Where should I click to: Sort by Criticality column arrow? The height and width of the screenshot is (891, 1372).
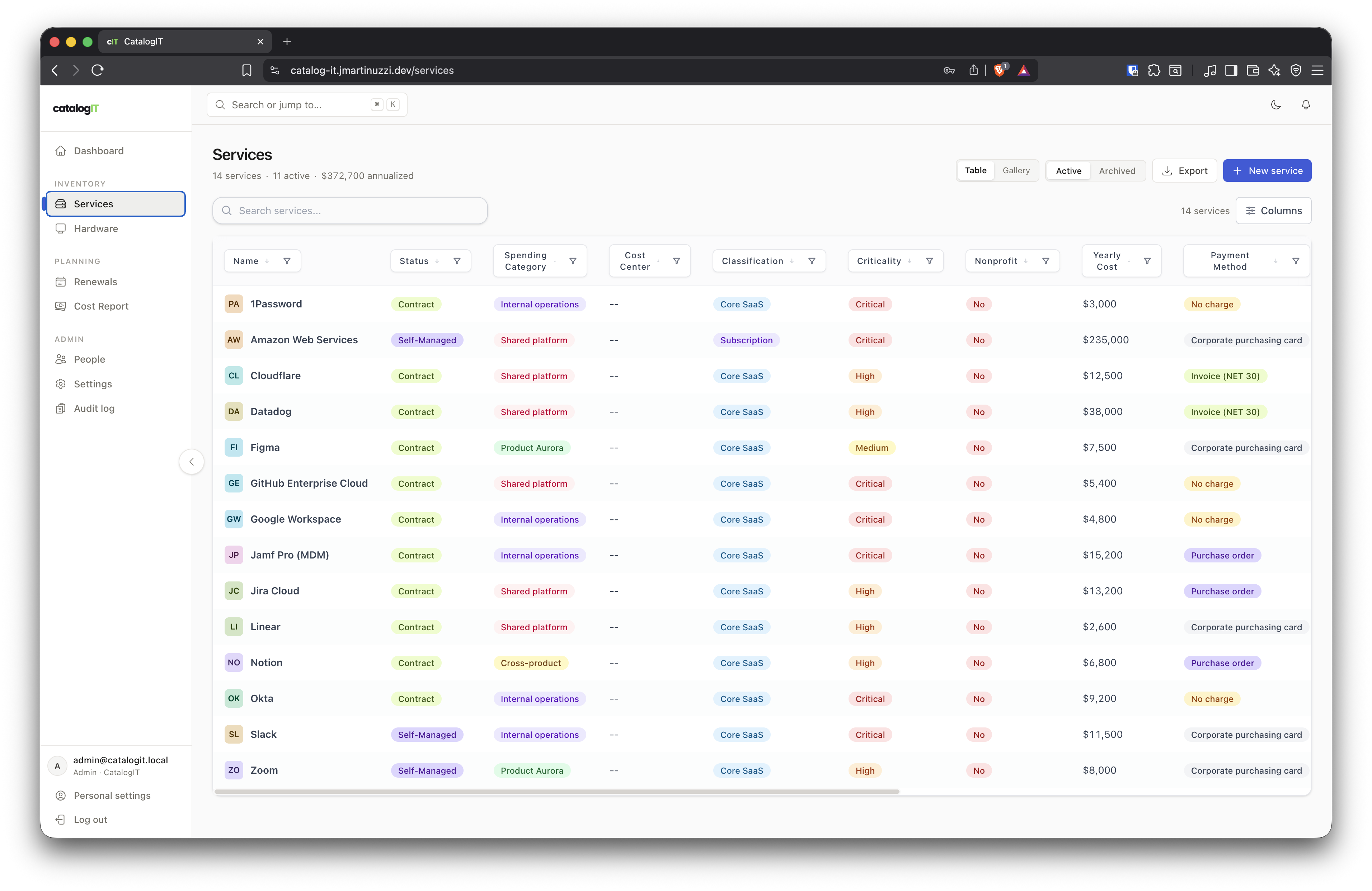pyautogui.click(x=909, y=261)
